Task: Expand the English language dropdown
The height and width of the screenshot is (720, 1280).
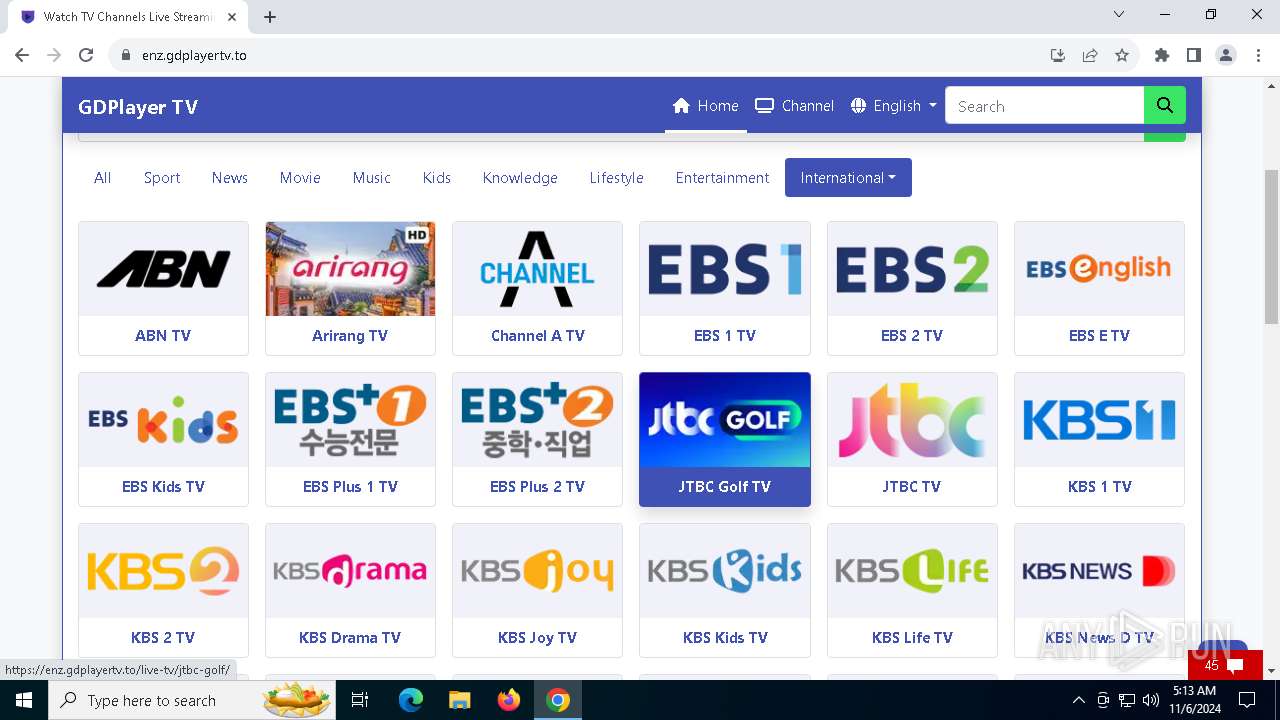Action: (894, 106)
